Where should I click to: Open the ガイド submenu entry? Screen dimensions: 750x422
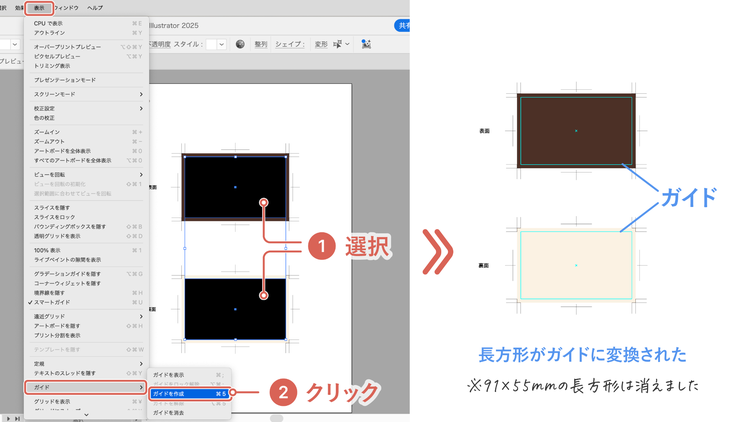(85, 387)
